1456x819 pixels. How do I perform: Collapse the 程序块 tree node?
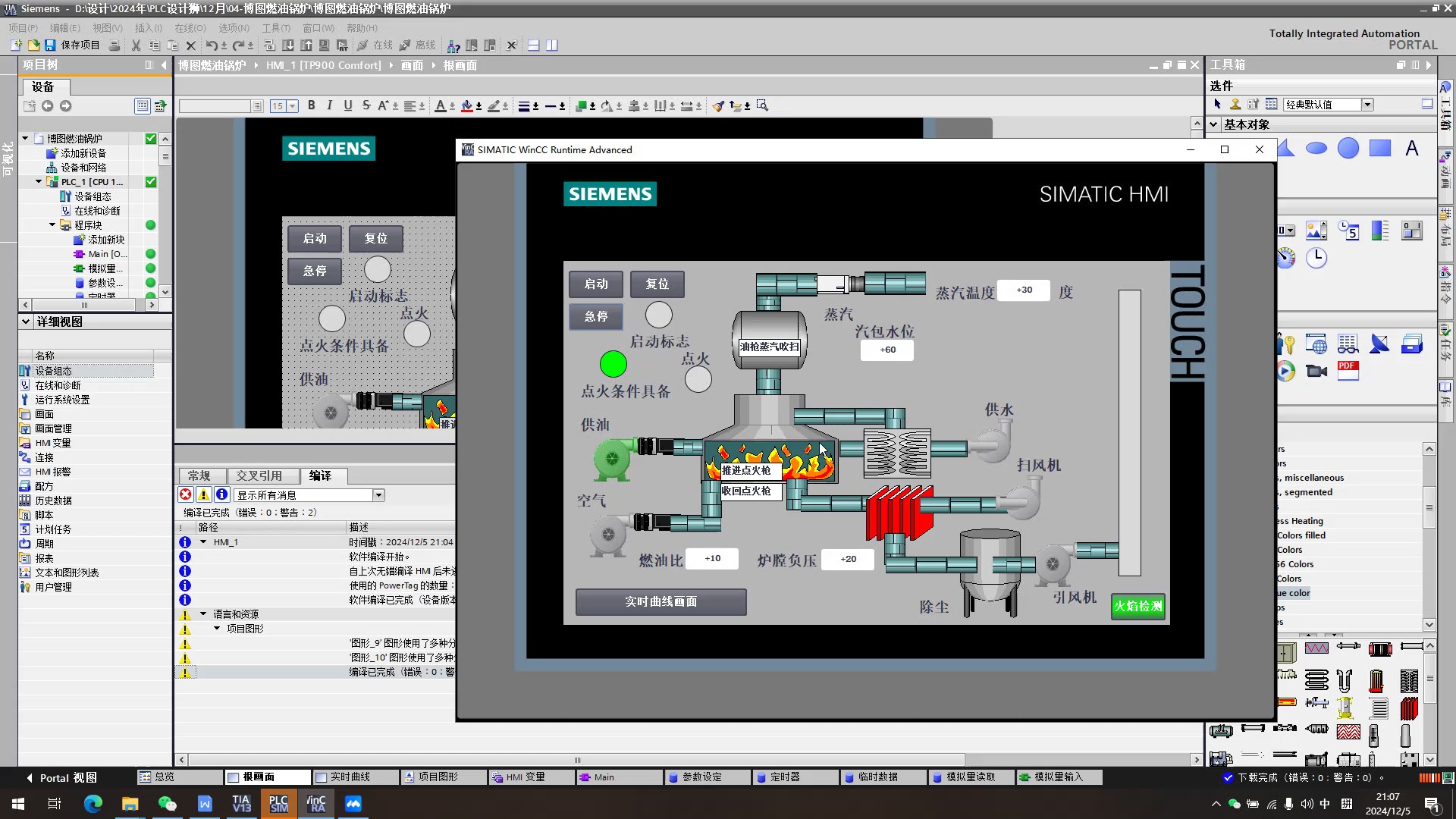click(52, 225)
